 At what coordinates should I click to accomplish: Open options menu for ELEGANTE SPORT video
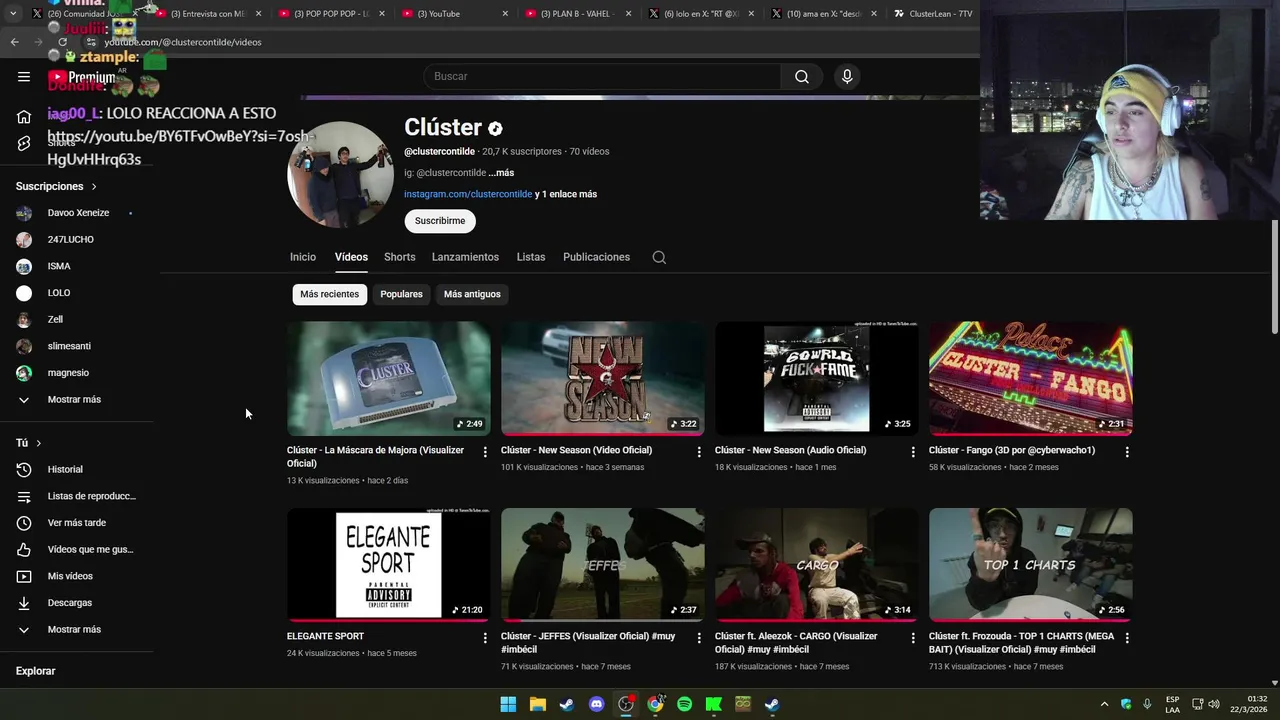(485, 638)
